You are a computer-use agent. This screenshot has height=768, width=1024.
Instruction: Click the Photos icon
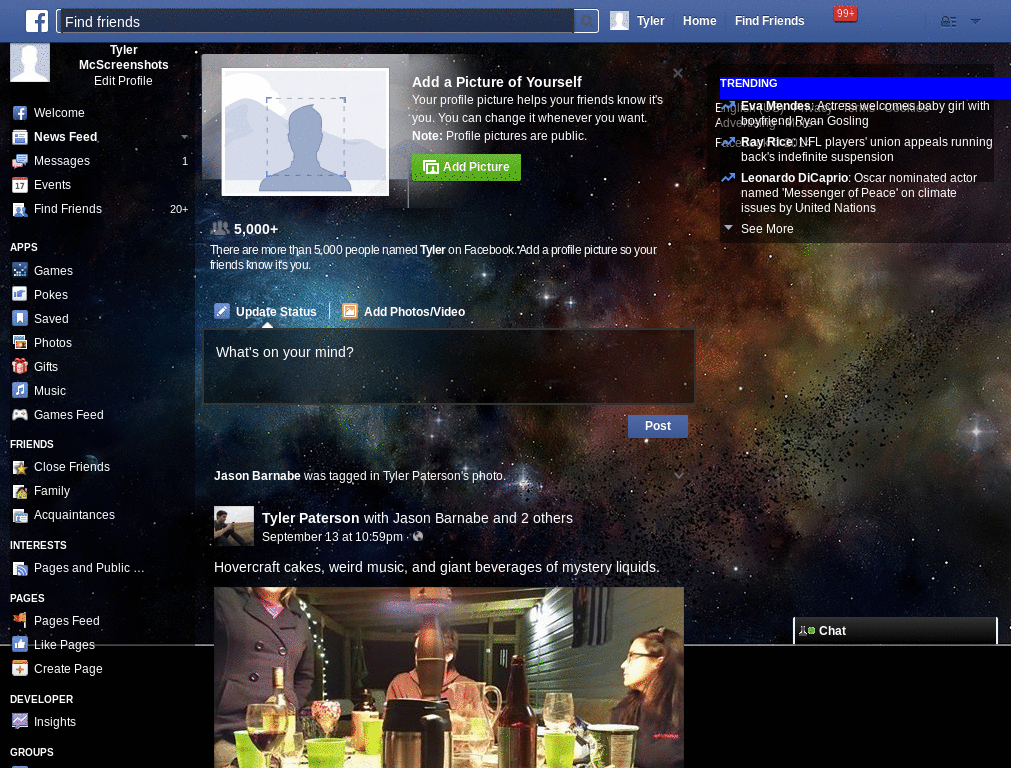(20, 342)
